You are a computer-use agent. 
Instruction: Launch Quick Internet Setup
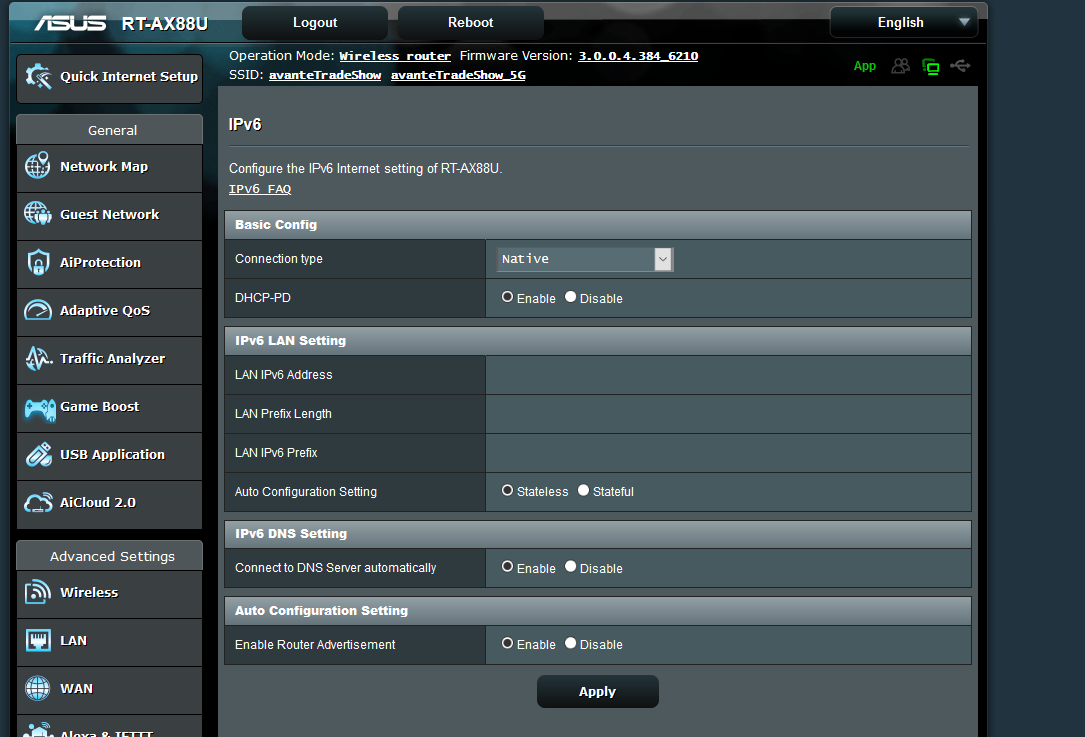pos(109,78)
